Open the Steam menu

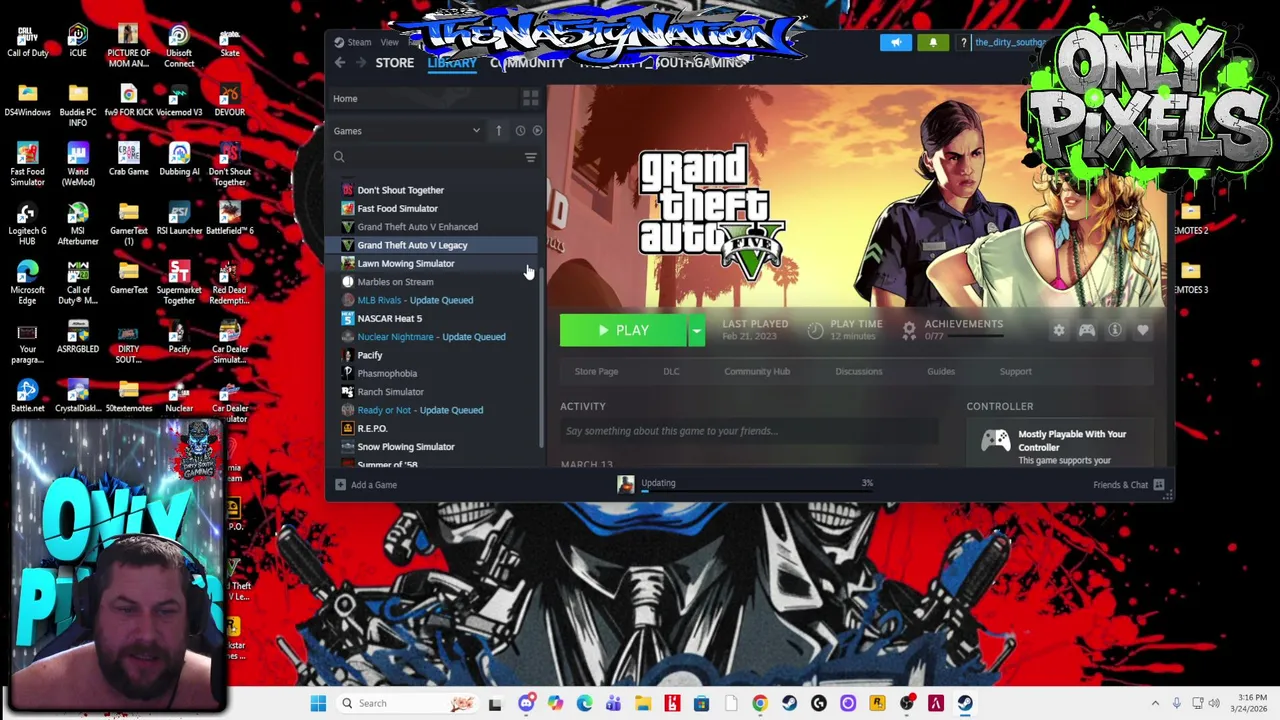359,42
